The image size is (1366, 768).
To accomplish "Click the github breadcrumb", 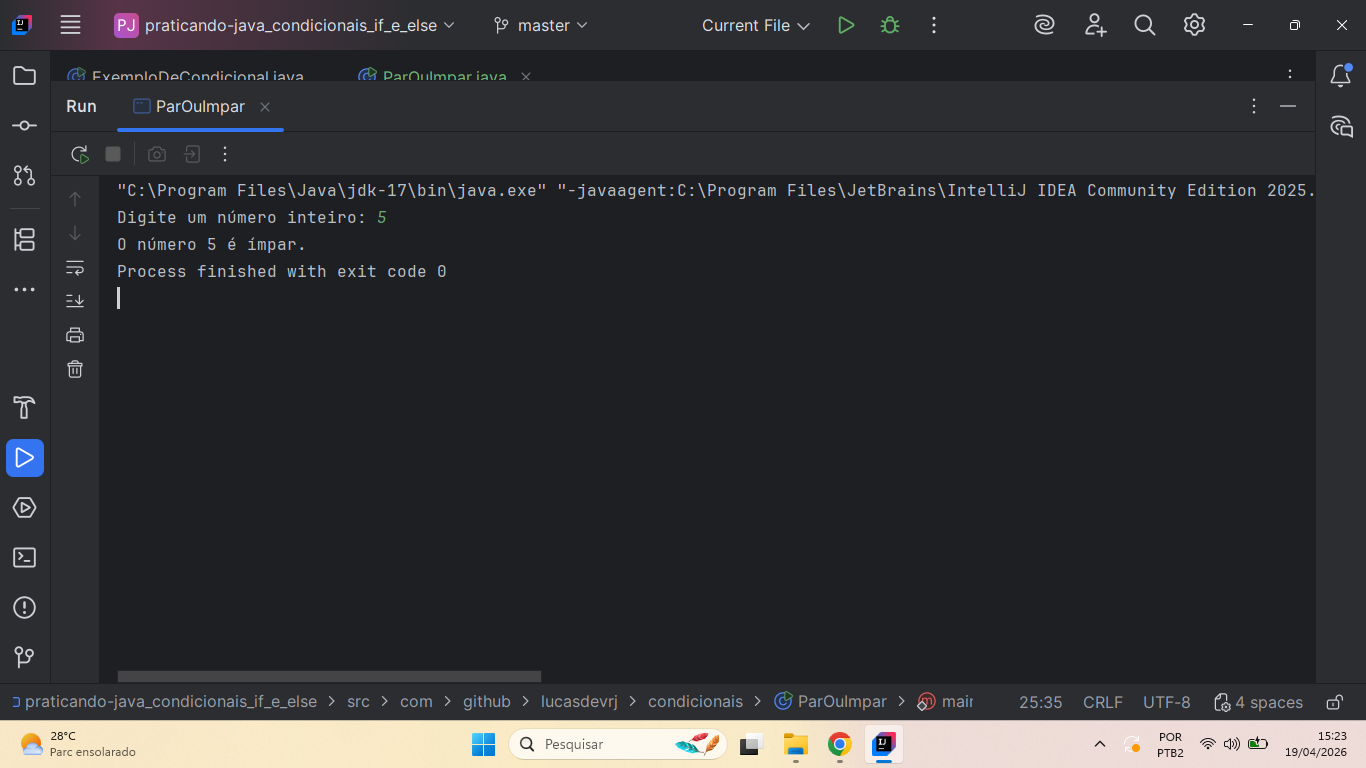I will pyautogui.click(x=487, y=702).
